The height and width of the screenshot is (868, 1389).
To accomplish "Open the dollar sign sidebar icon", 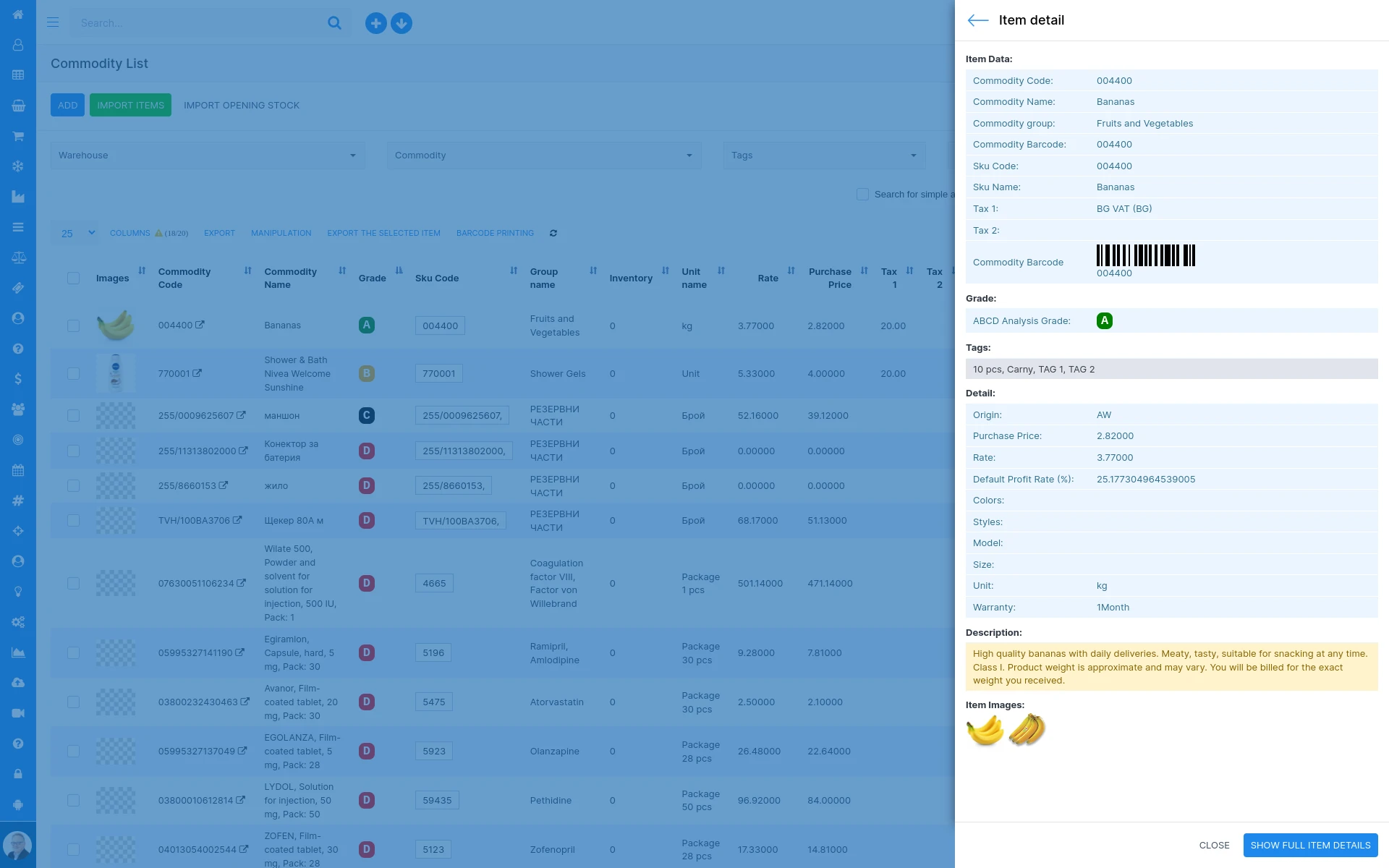I will click(18, 379).
